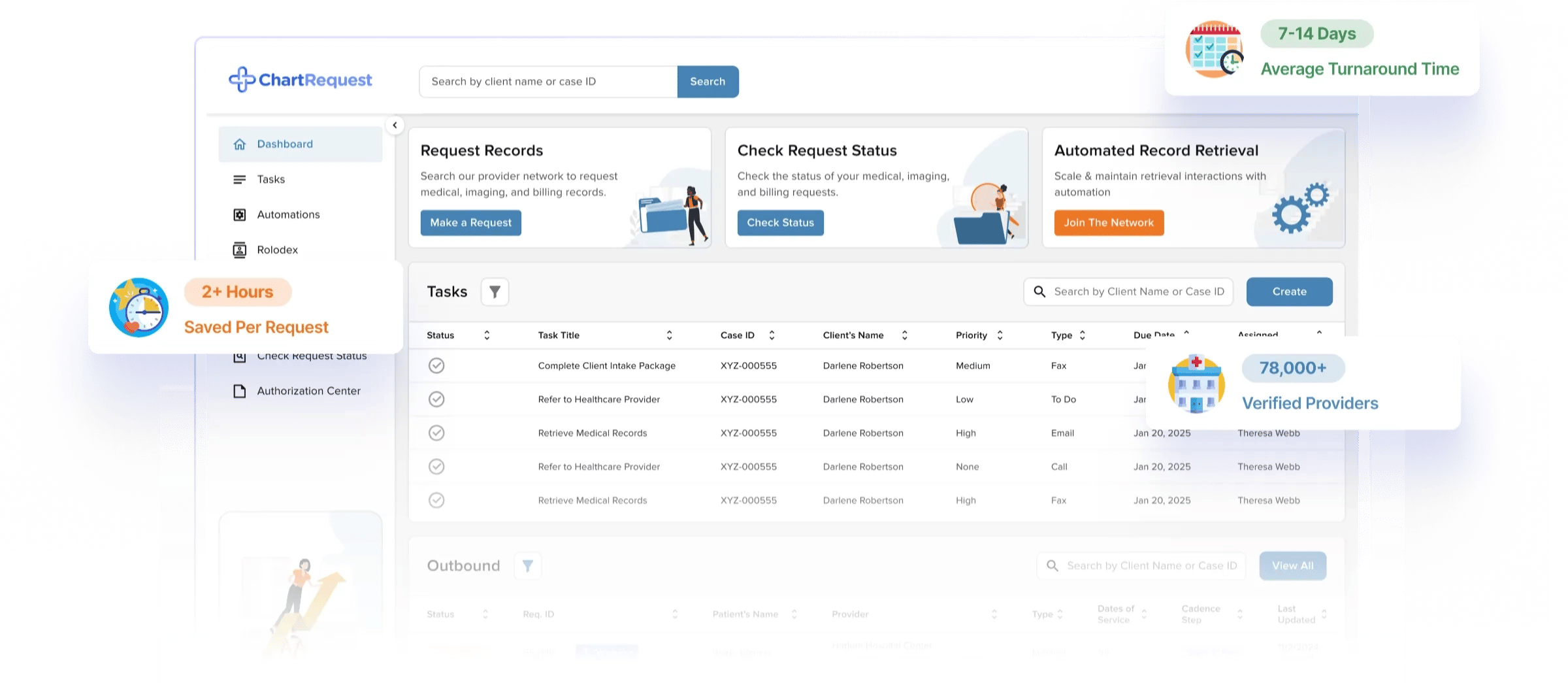This screenshot has height=683, width=1568.
Task: Click the Outbound filter funnel icon
Action: (527, 565)
